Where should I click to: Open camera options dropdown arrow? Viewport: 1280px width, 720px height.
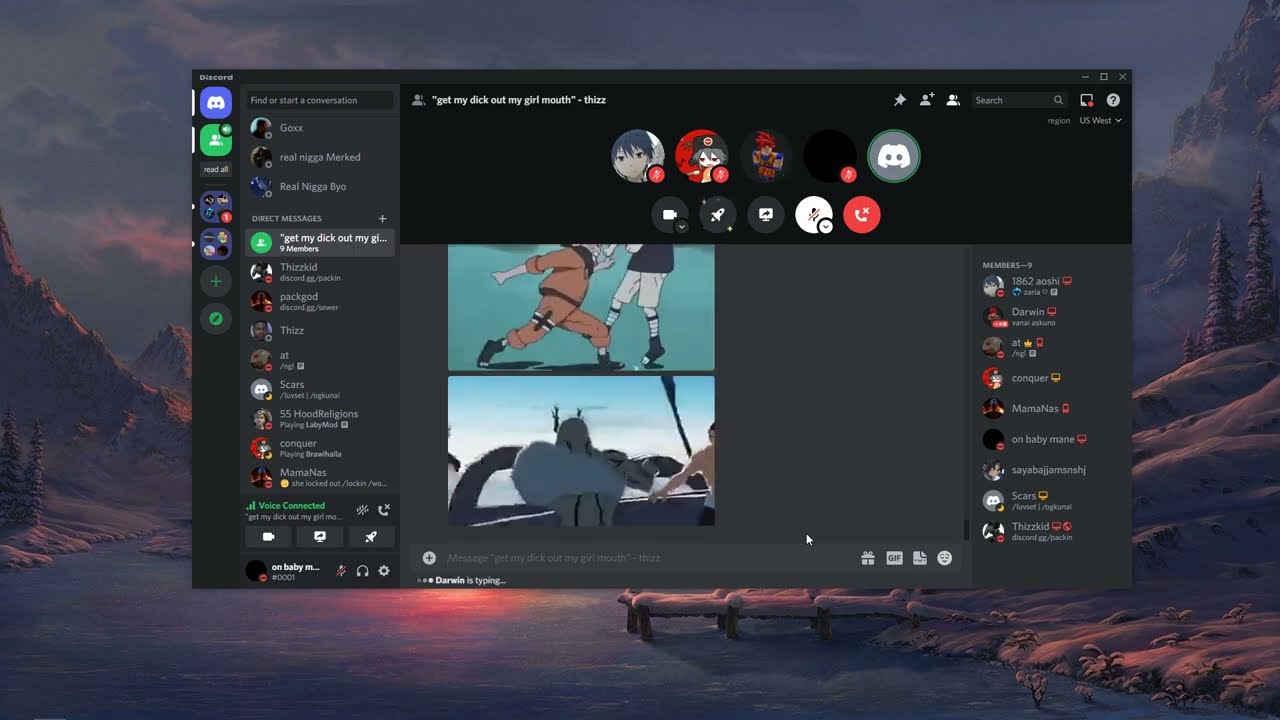click(682, 227)
